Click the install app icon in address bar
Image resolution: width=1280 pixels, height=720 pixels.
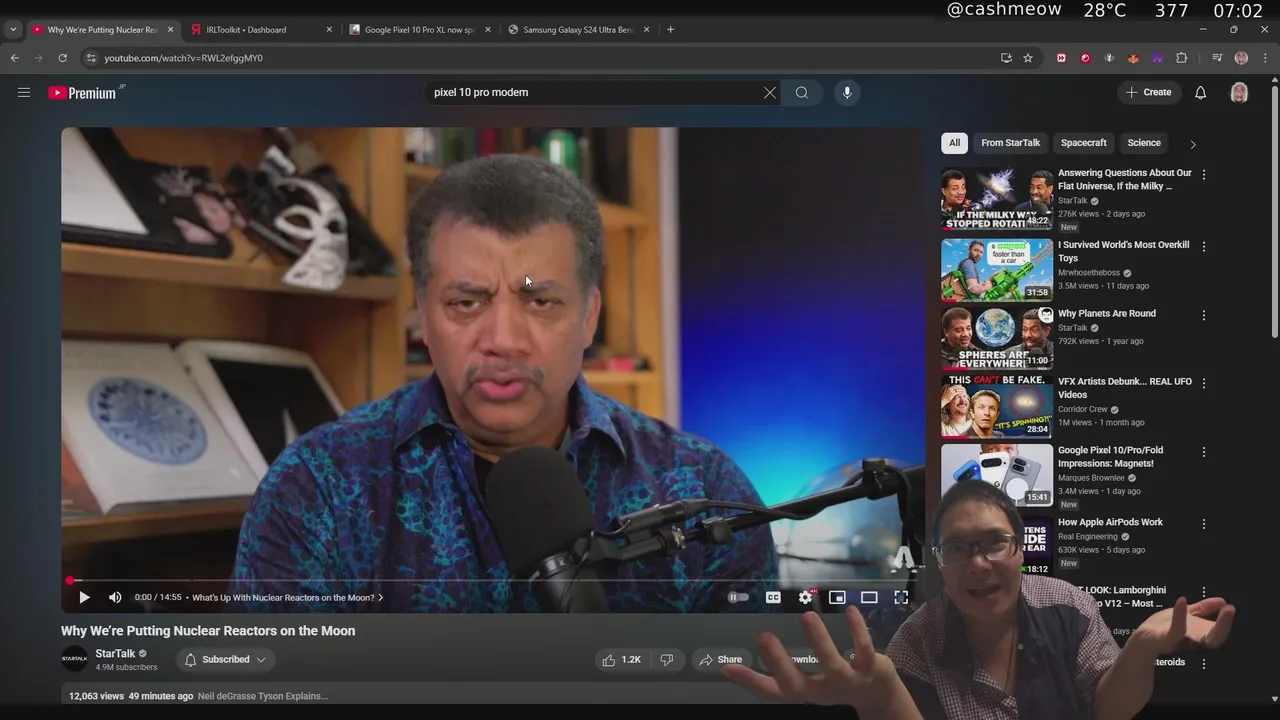[x=1006, y=58]
